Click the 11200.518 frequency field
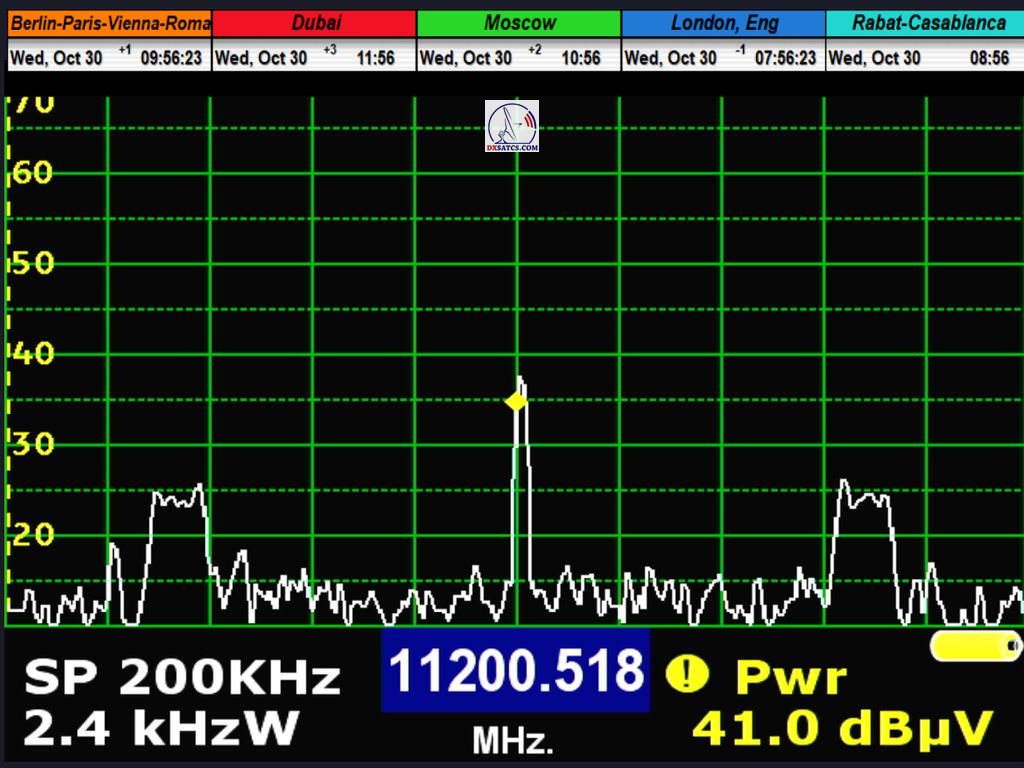Screen dimensions: 1024x768 coord(515,670)
